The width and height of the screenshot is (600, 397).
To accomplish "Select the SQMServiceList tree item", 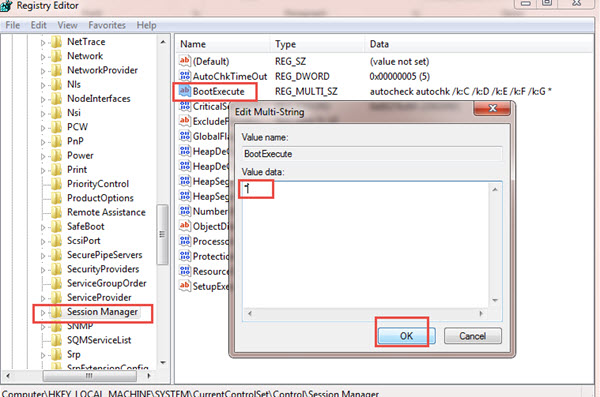I will (x=99, y=340).
